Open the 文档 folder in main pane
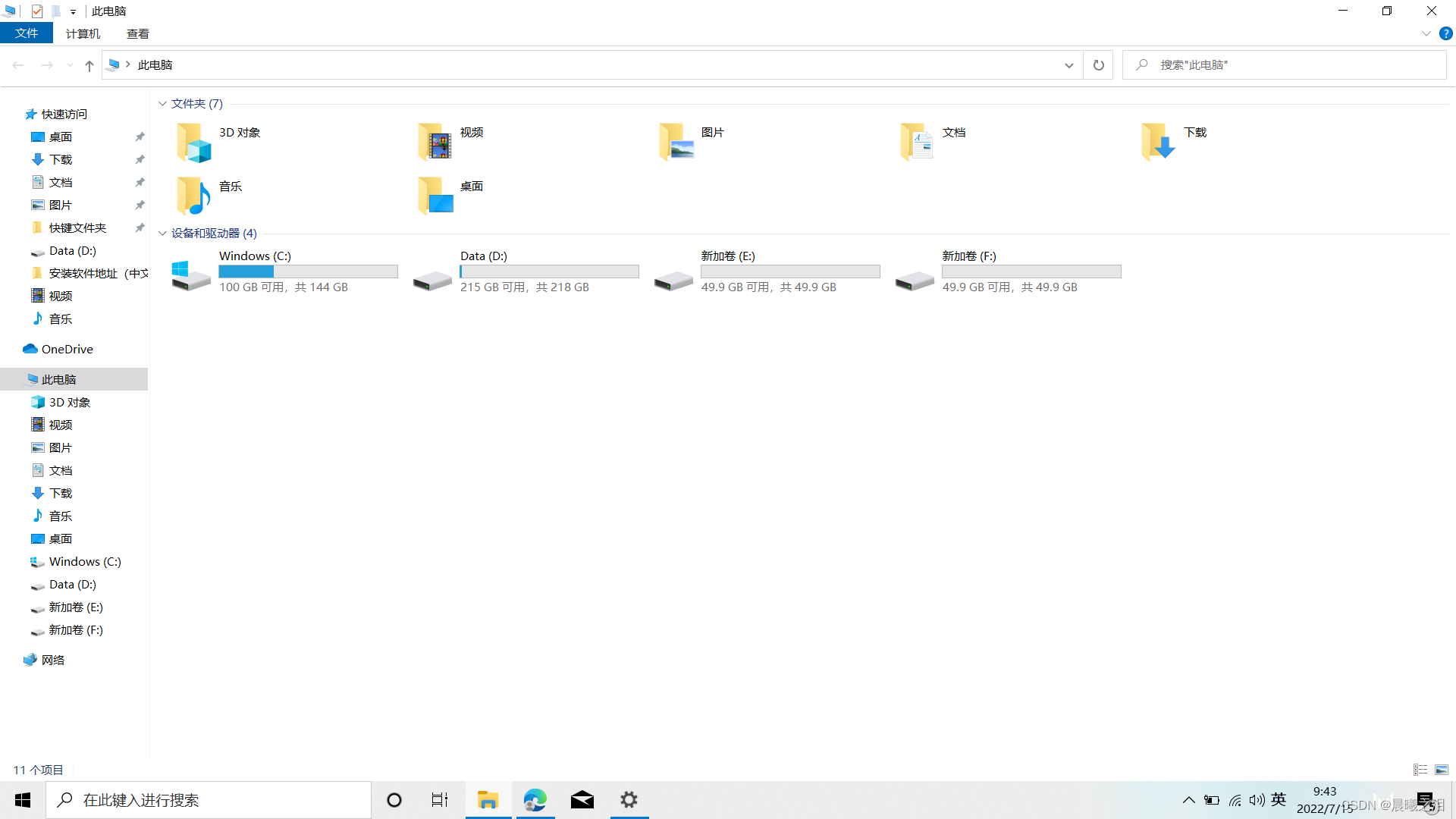This screenshot has height=819, width=1456. point(917,142)
